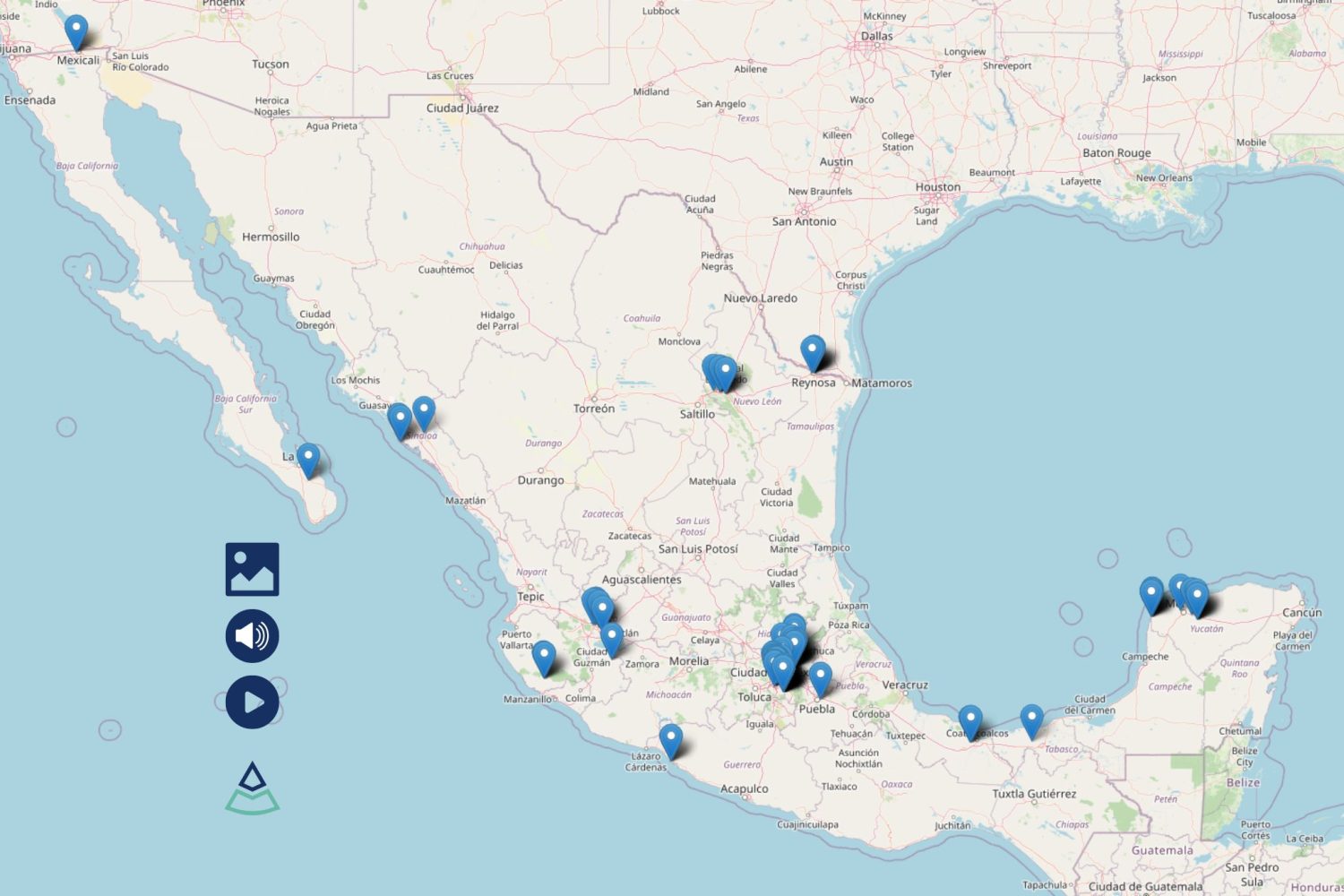Click the pin near La Paz
This screenshot has height=896, width=1344.
308,461
